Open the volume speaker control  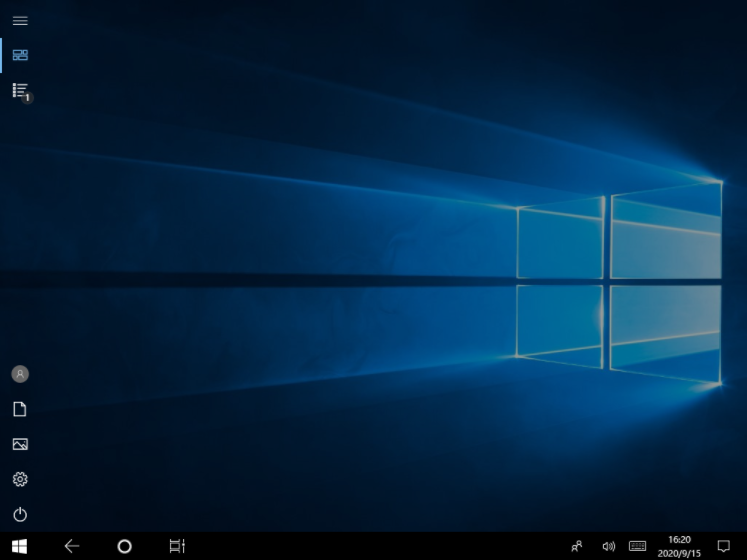tap(608, 546)
